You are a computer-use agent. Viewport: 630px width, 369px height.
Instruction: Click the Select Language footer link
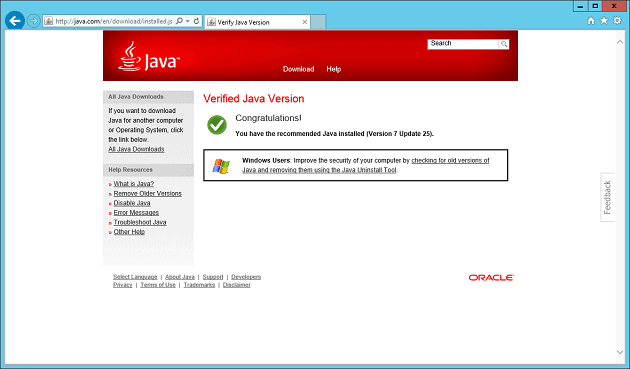pos(135,277)
